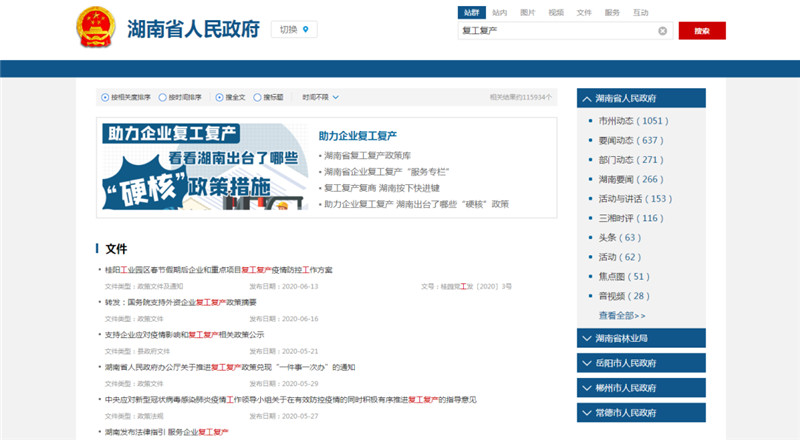Click publish date 2020-06-16
This screenshot has width=800, height=440.
tap(300, 319)
